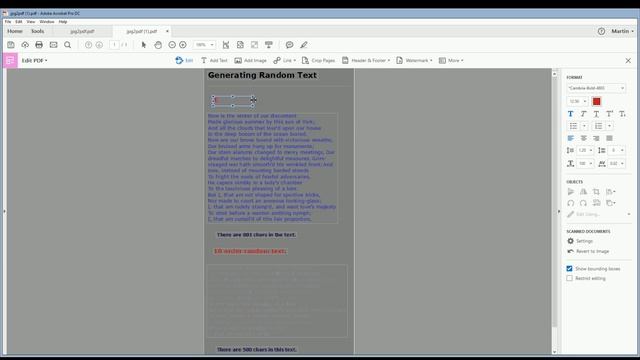Viewport: 640px width, 360px height.
Task: Apply superscript text style
Action: coord(609,114)
